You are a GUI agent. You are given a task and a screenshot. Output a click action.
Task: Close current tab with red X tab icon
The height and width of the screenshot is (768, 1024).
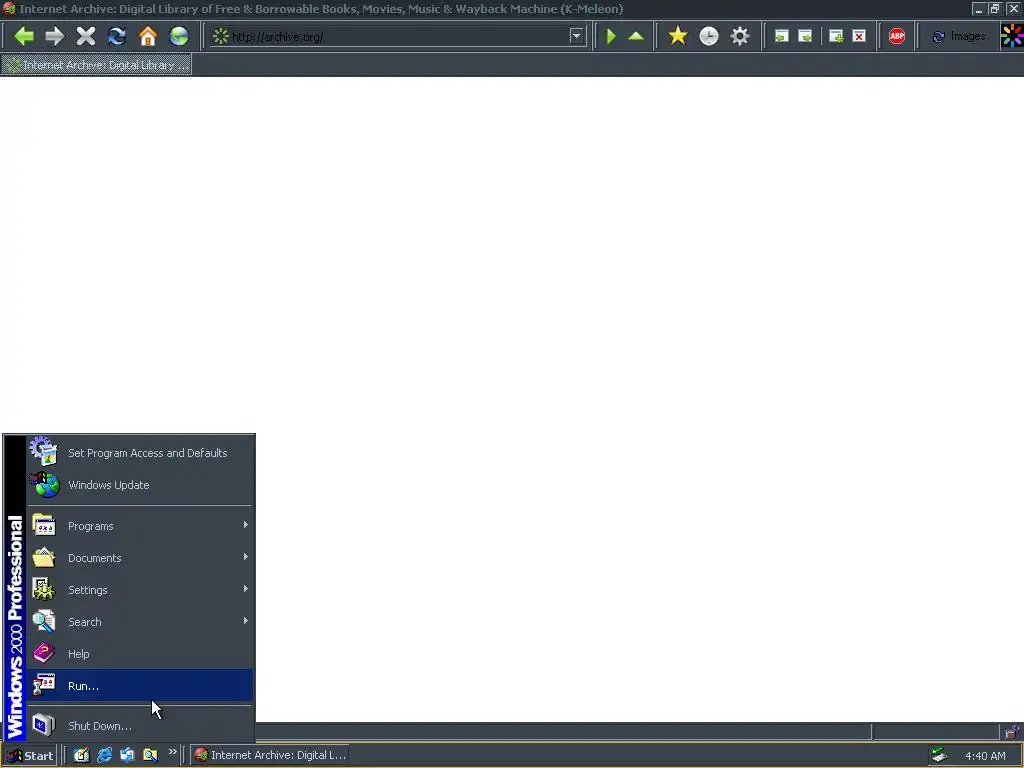(859, 36)
